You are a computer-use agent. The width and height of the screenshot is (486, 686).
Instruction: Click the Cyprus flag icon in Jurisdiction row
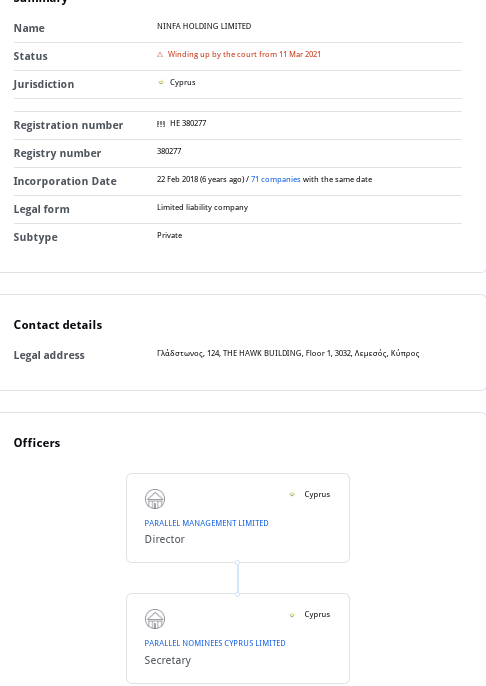[x=161, y=82]
